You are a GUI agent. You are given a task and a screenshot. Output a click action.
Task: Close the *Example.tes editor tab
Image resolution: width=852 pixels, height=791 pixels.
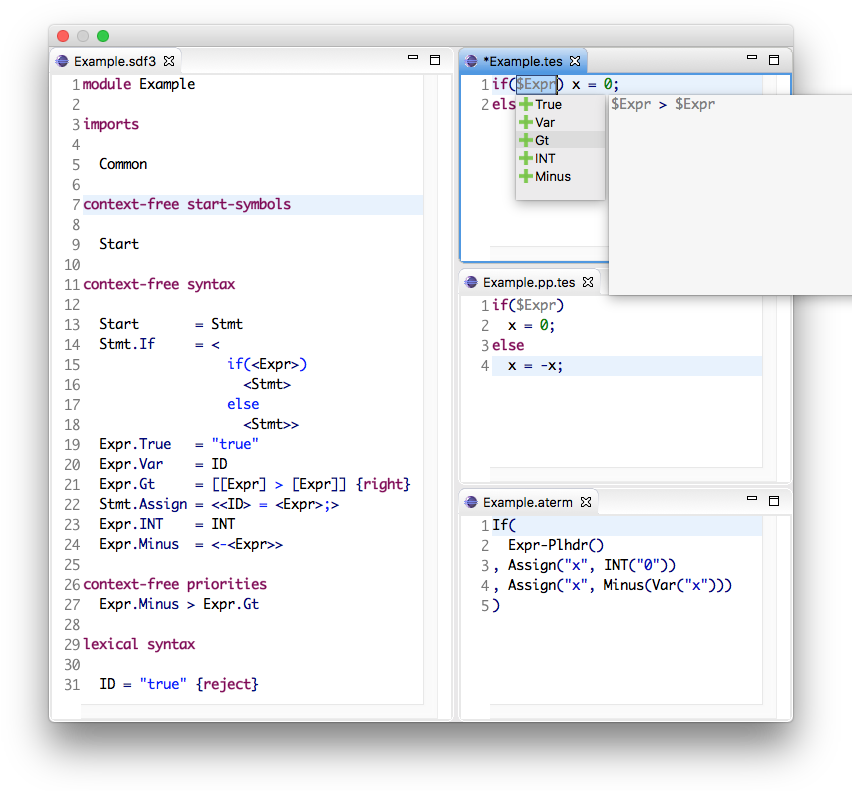[x=575, y=61]
